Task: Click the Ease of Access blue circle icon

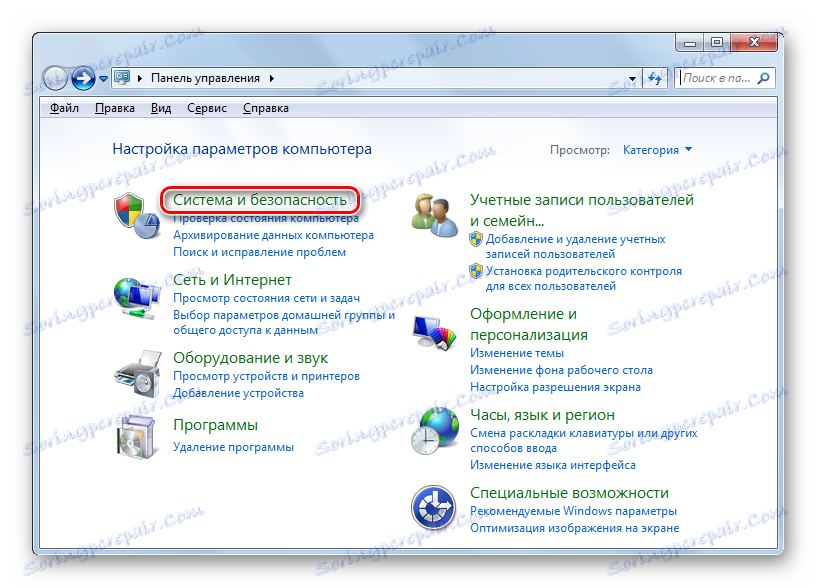Action: click(434, 507)
